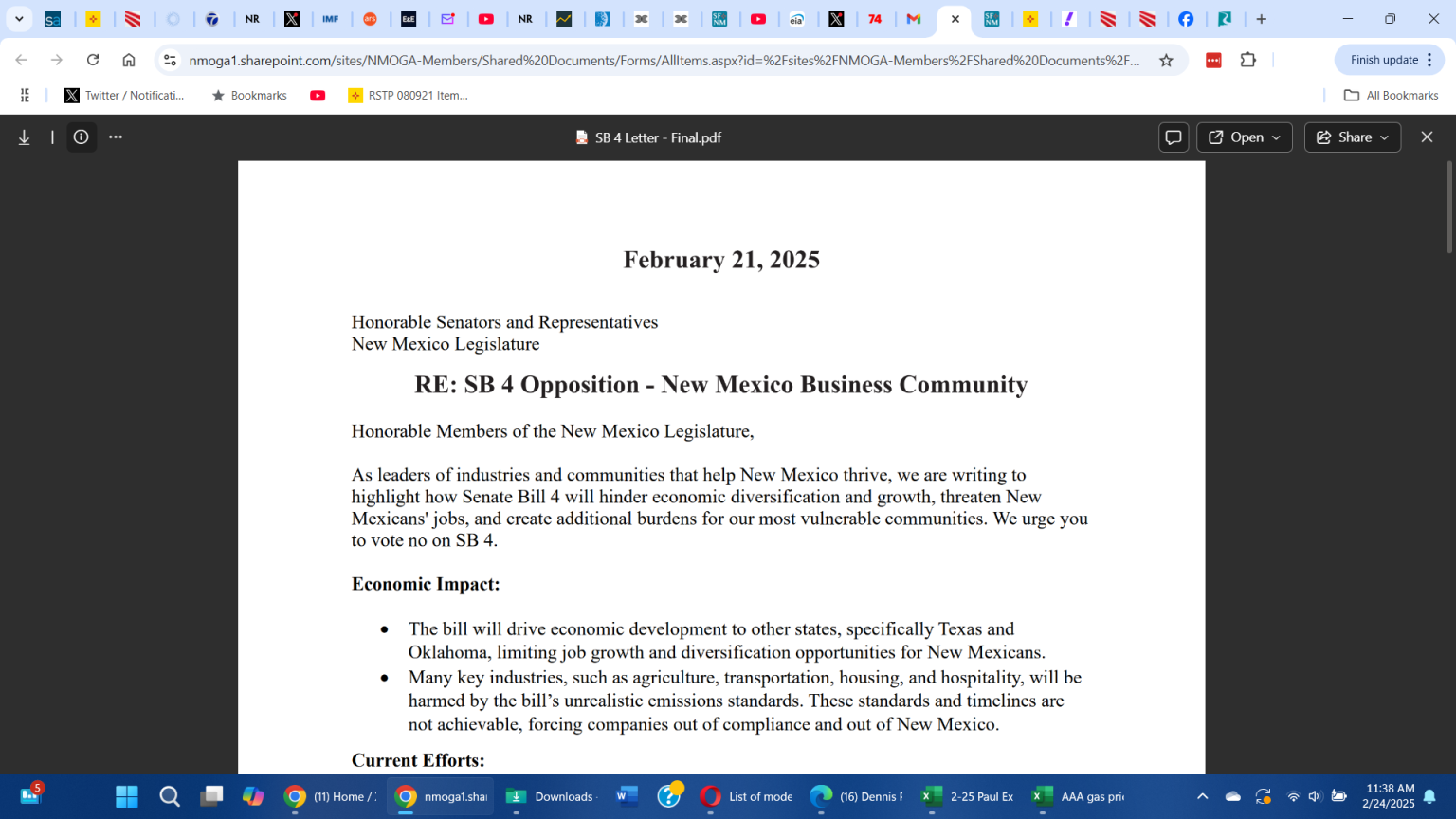Expand the tab search chevron
This screenshot has width=1456, height=819.
pyautogui.click(x=19, y=19)
